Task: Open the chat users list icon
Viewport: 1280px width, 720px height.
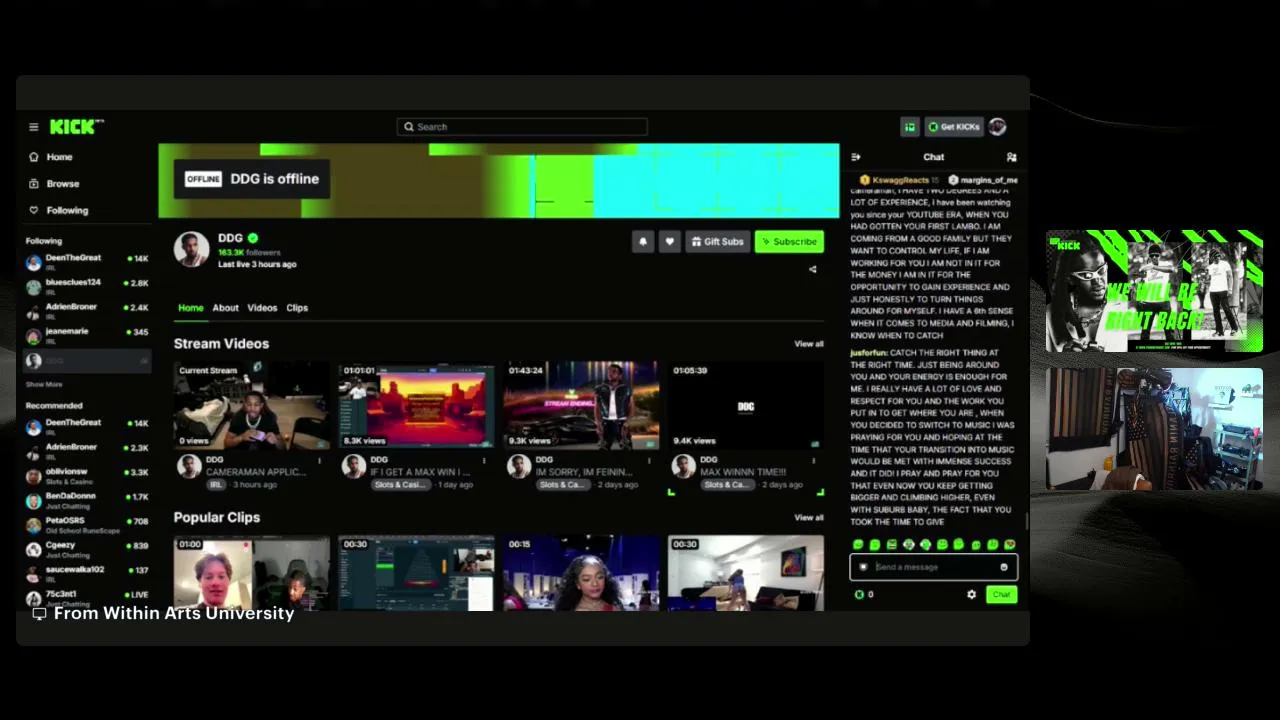Action: (x=1011, y=157)
